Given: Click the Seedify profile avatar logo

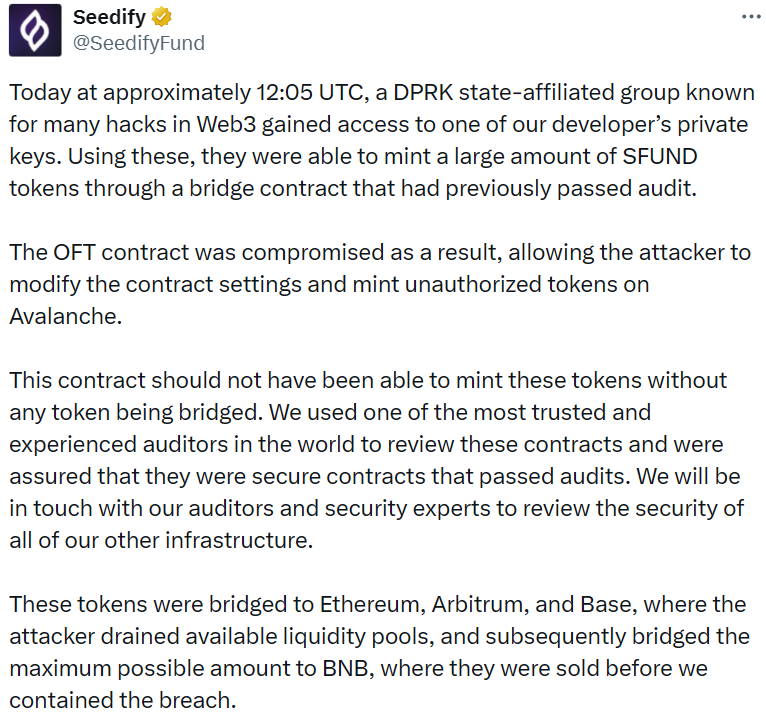Looking at the screenshot, I should pyautogui.click(x=34, y=31).
